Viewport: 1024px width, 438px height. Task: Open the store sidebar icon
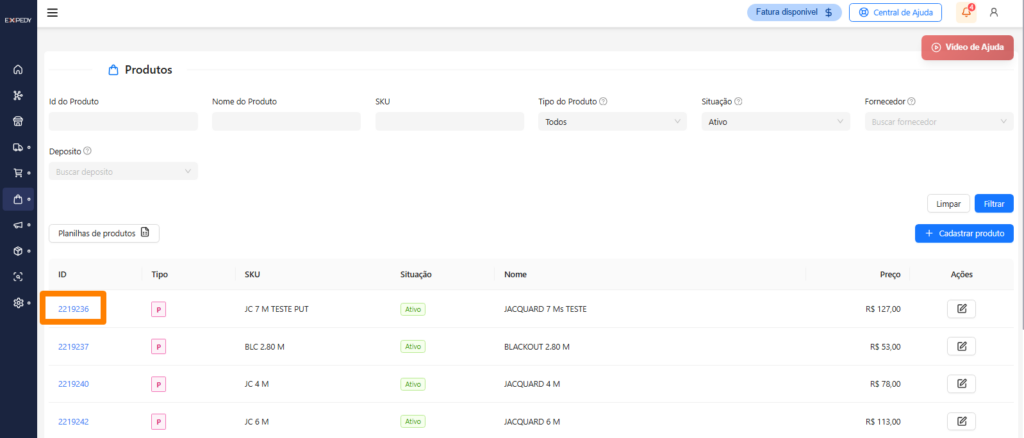pos(18,121)
